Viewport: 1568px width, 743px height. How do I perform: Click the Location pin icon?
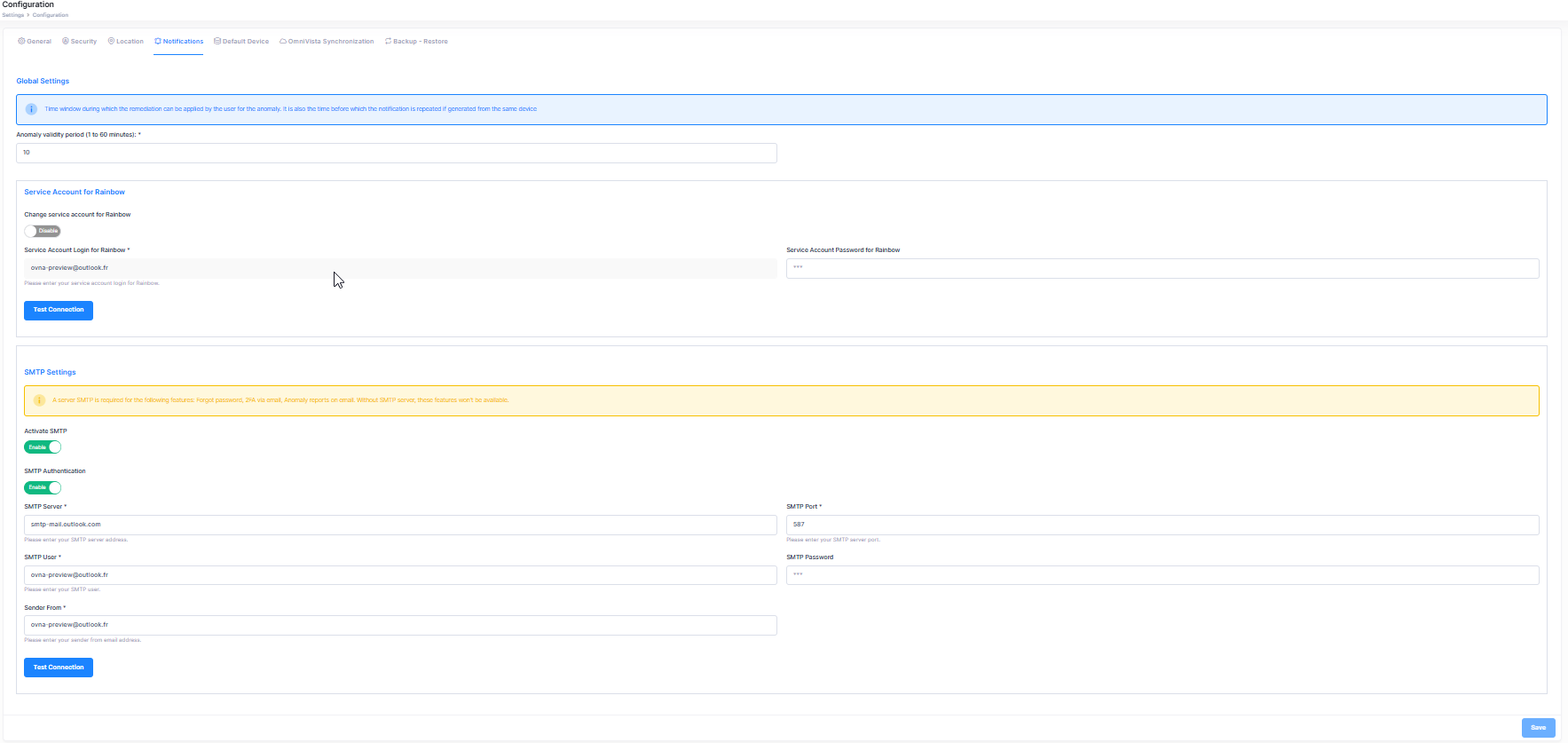coord(111,41)
